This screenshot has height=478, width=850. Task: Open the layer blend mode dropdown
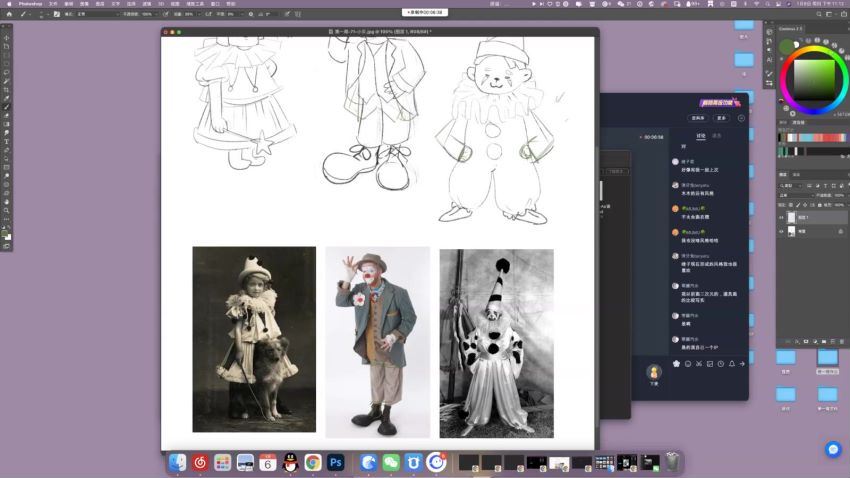pos(797,196)
